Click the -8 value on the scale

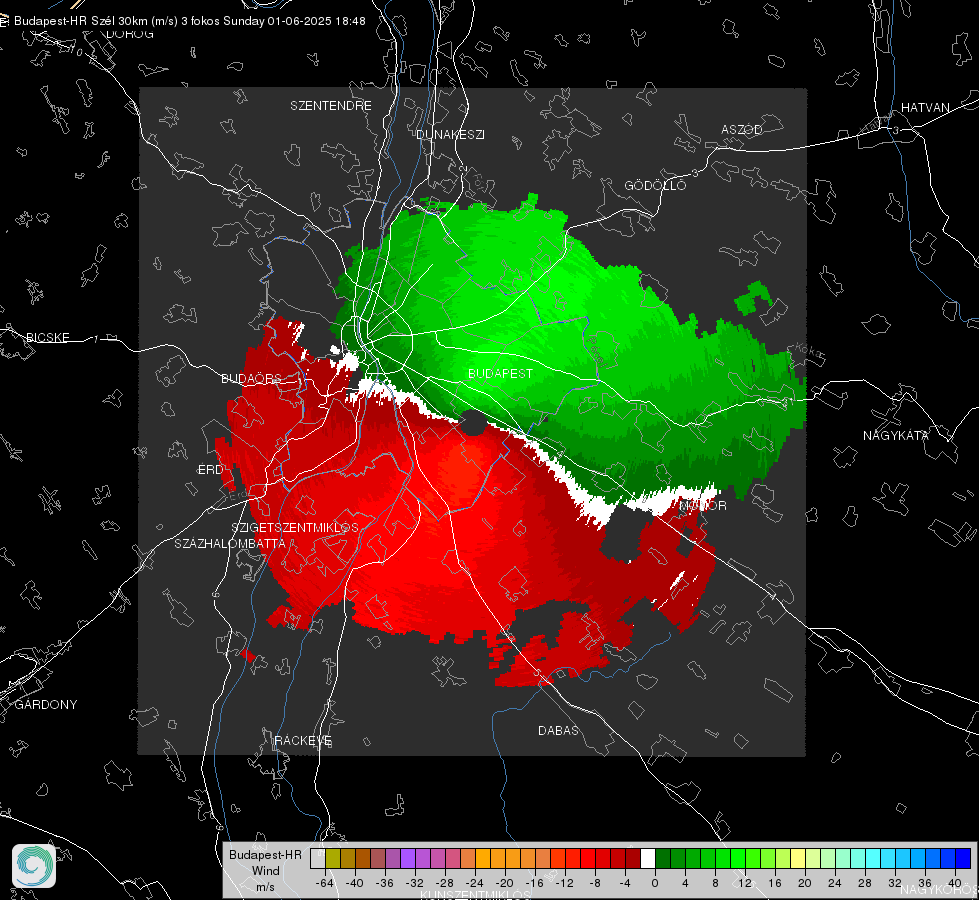(595, 884)
